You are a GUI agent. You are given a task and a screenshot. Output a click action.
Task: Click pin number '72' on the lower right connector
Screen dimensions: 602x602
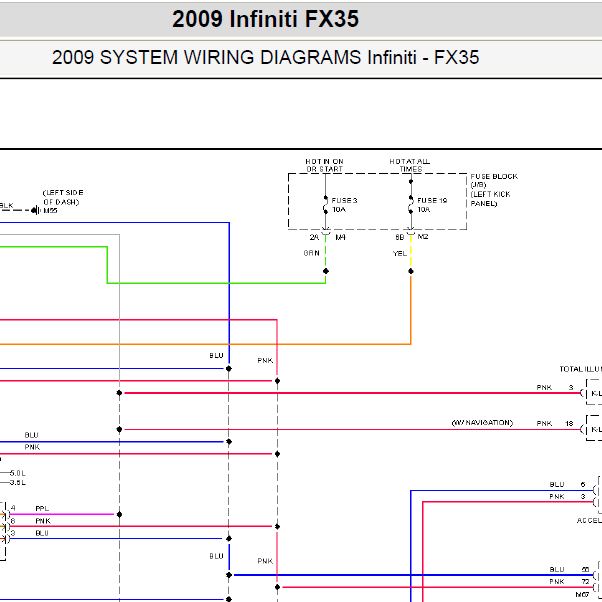click(x=585, y=582)
